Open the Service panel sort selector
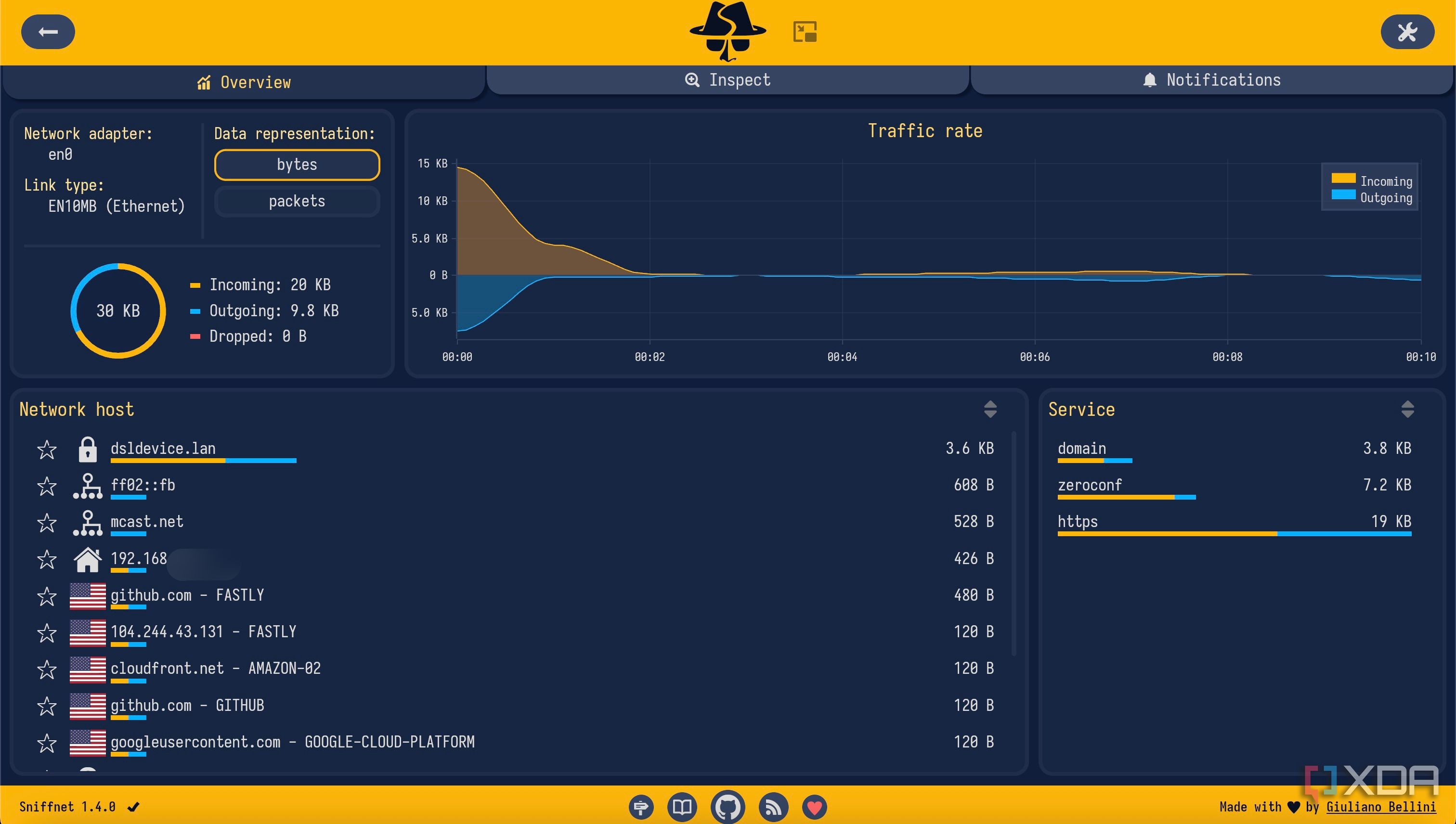The width and height of the screenshot is (1456, 824). [x=1407, y=409]
